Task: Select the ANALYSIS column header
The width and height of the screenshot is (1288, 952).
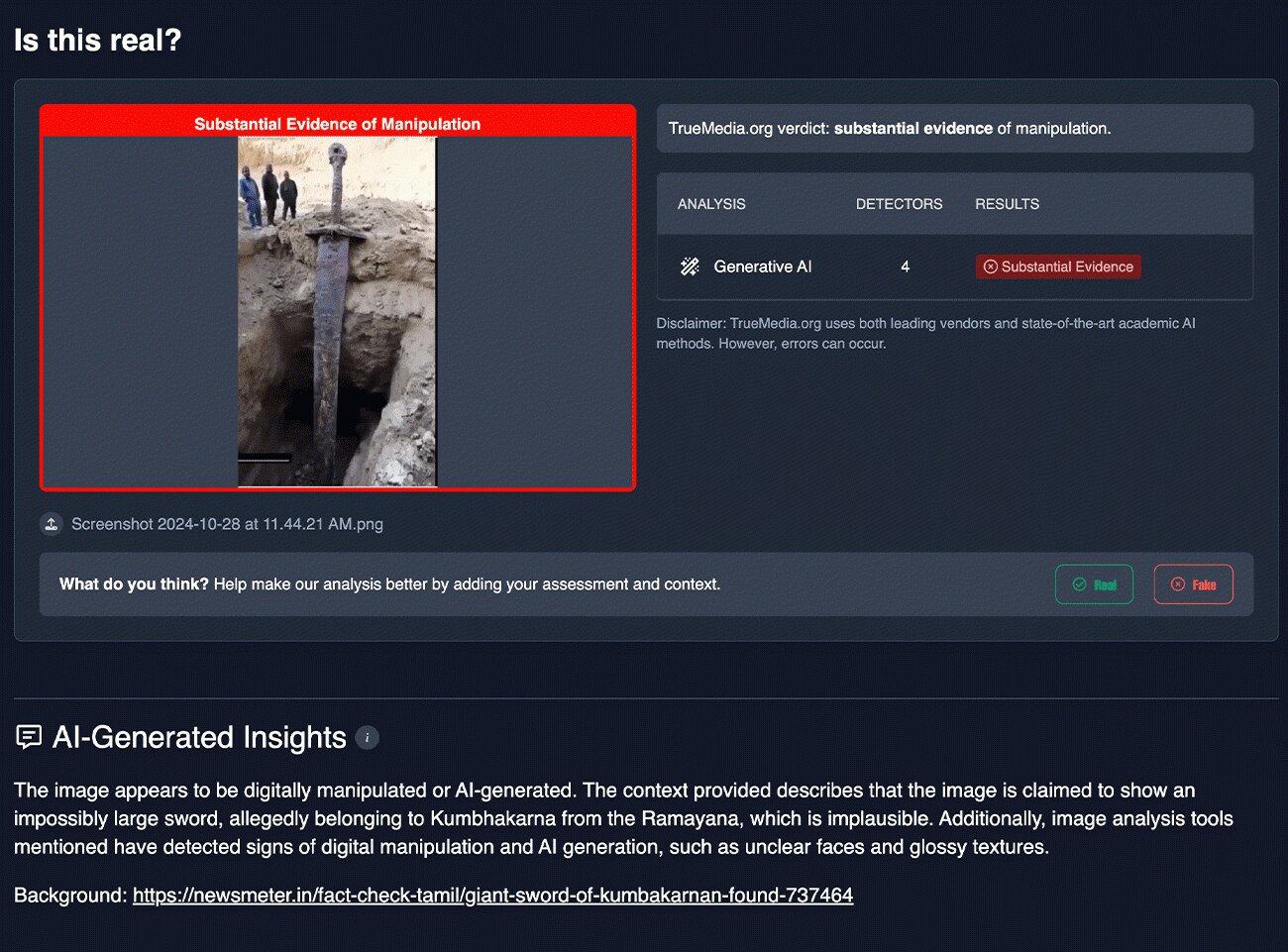Action: tap(711, 204)
